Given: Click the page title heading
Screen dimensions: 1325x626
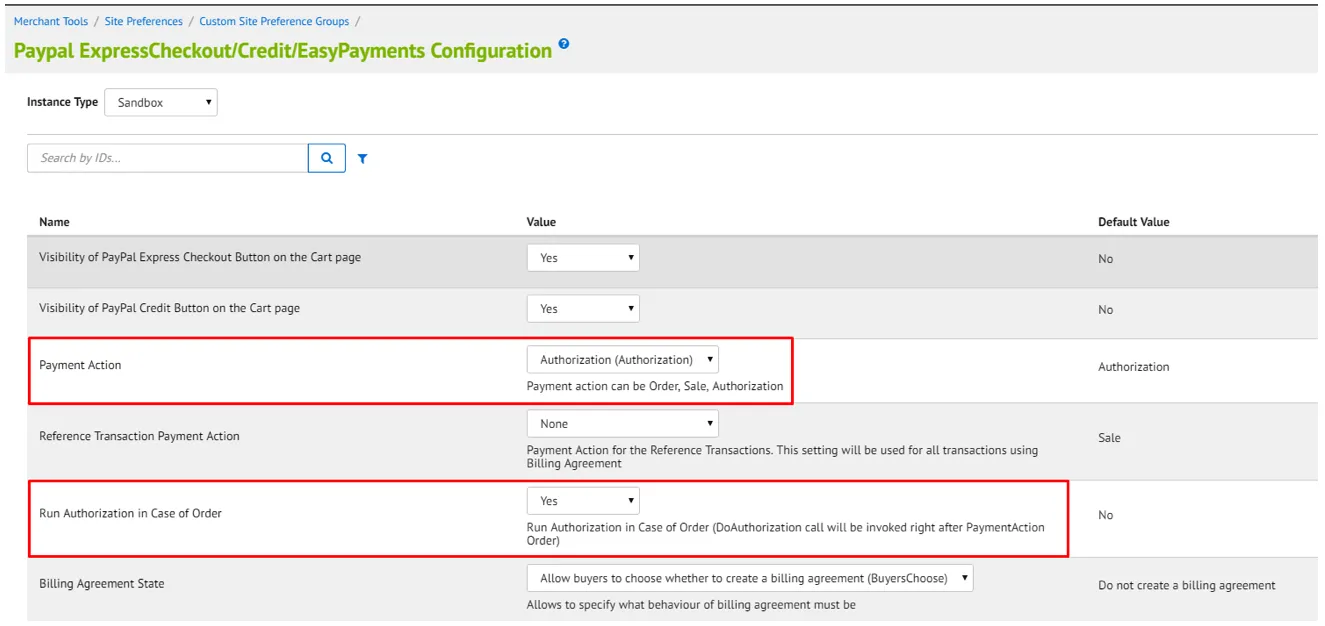Looking at the screenshot, I should tap(283, 51).
